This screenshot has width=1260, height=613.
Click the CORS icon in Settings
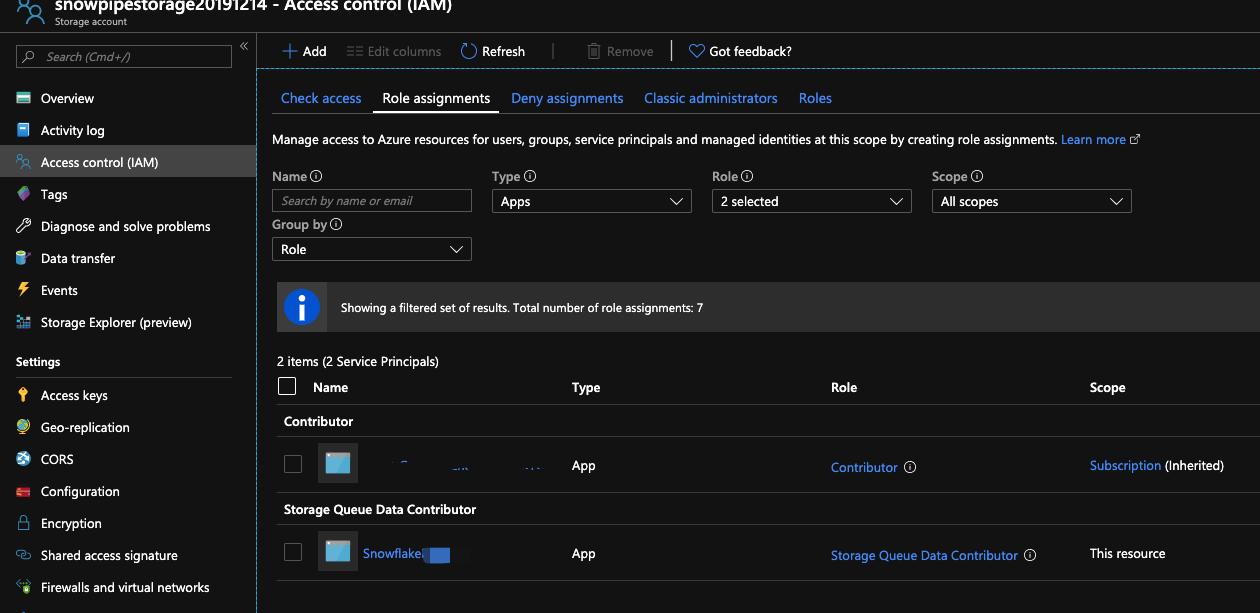click(23, 459)
